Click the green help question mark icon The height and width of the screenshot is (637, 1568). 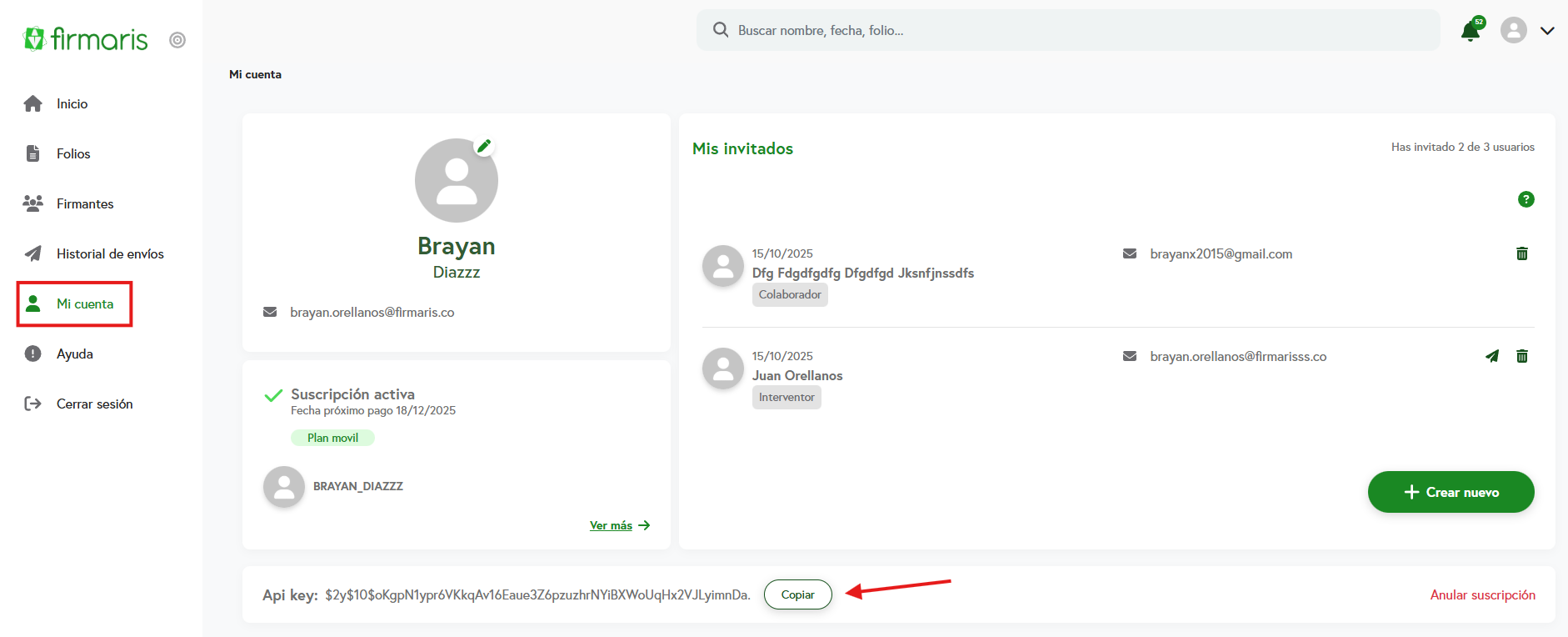point(1526,199)
